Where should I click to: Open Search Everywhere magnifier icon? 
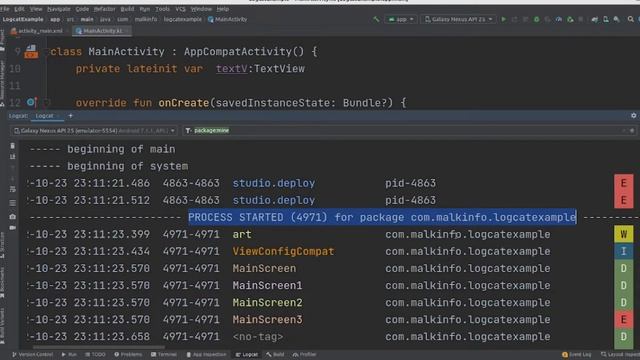(x=631, y=19)
